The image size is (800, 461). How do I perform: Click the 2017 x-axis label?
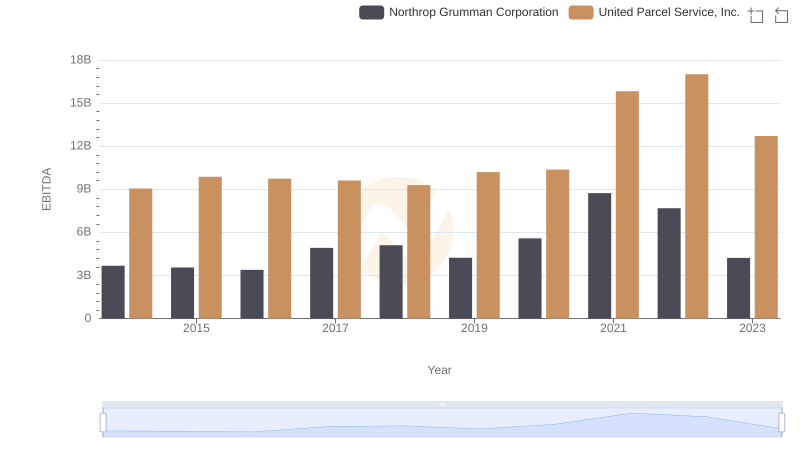pos(335,328)
